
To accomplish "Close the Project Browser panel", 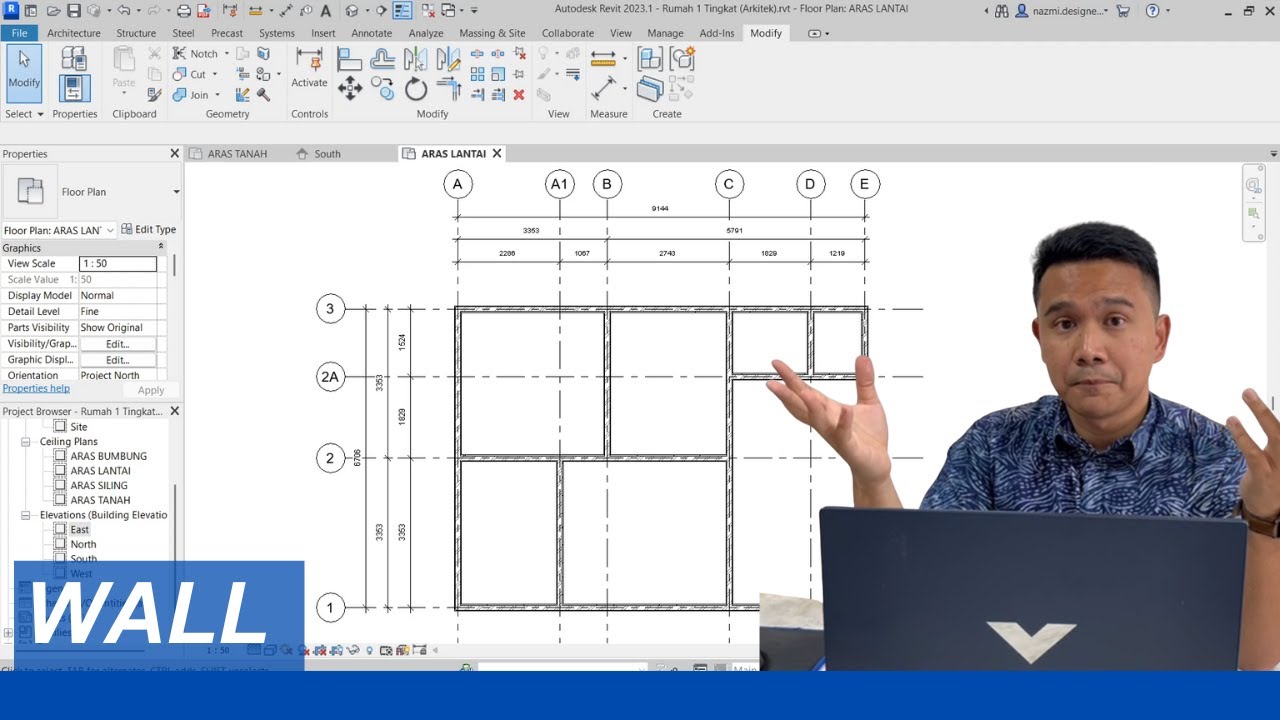I will 175,411.
